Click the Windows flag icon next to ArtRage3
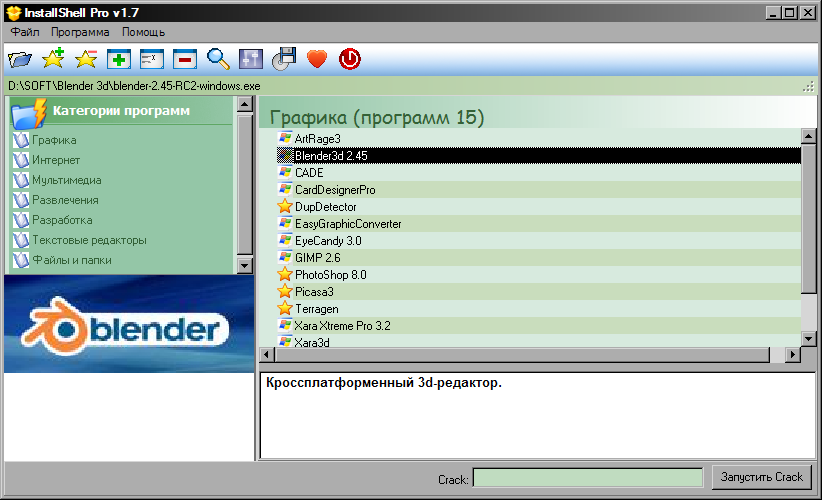Image resolution: width=822 pixels, height=500 pixels. [285, 138]
